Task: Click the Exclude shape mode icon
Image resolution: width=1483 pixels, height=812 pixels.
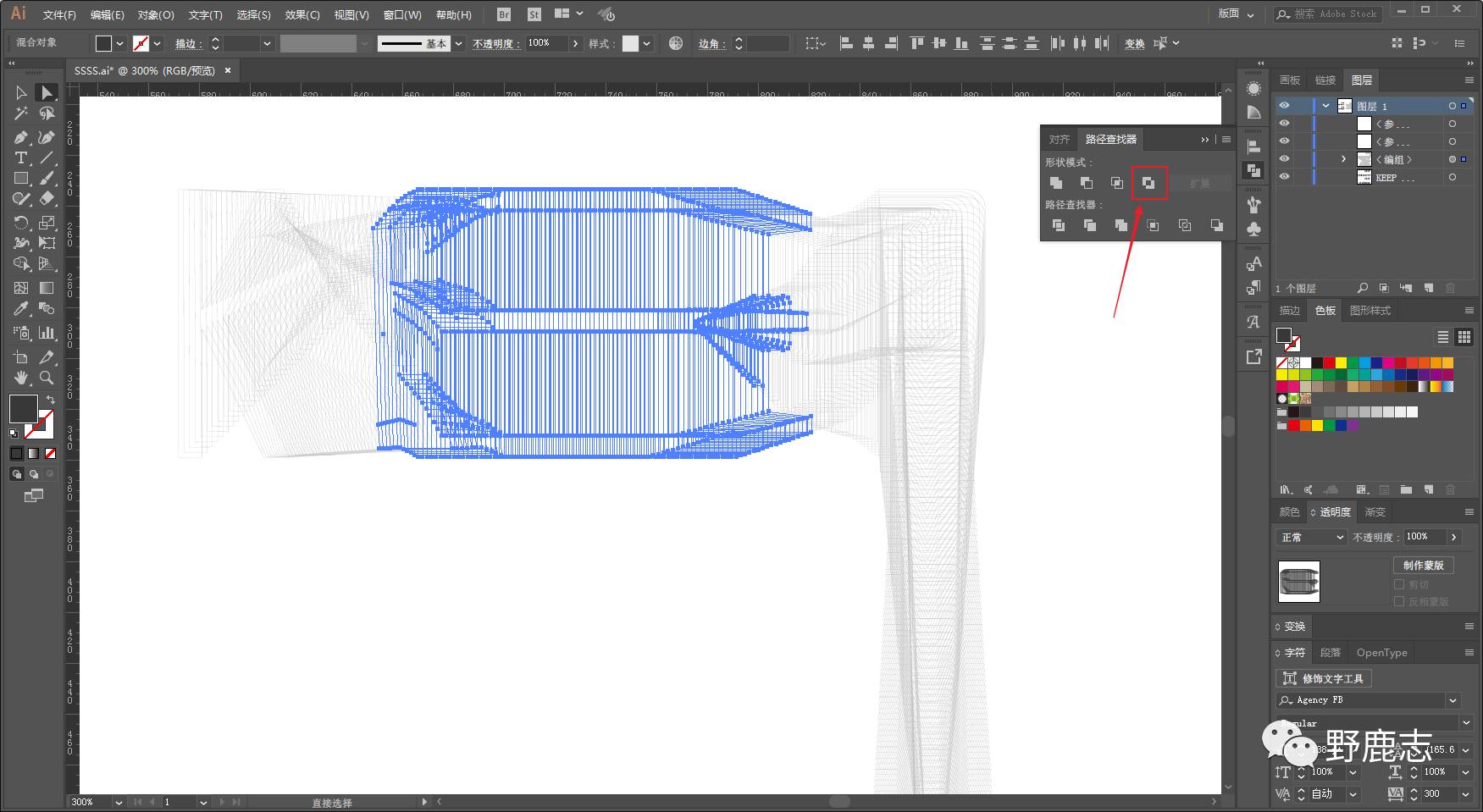Action: [1148, 183]
